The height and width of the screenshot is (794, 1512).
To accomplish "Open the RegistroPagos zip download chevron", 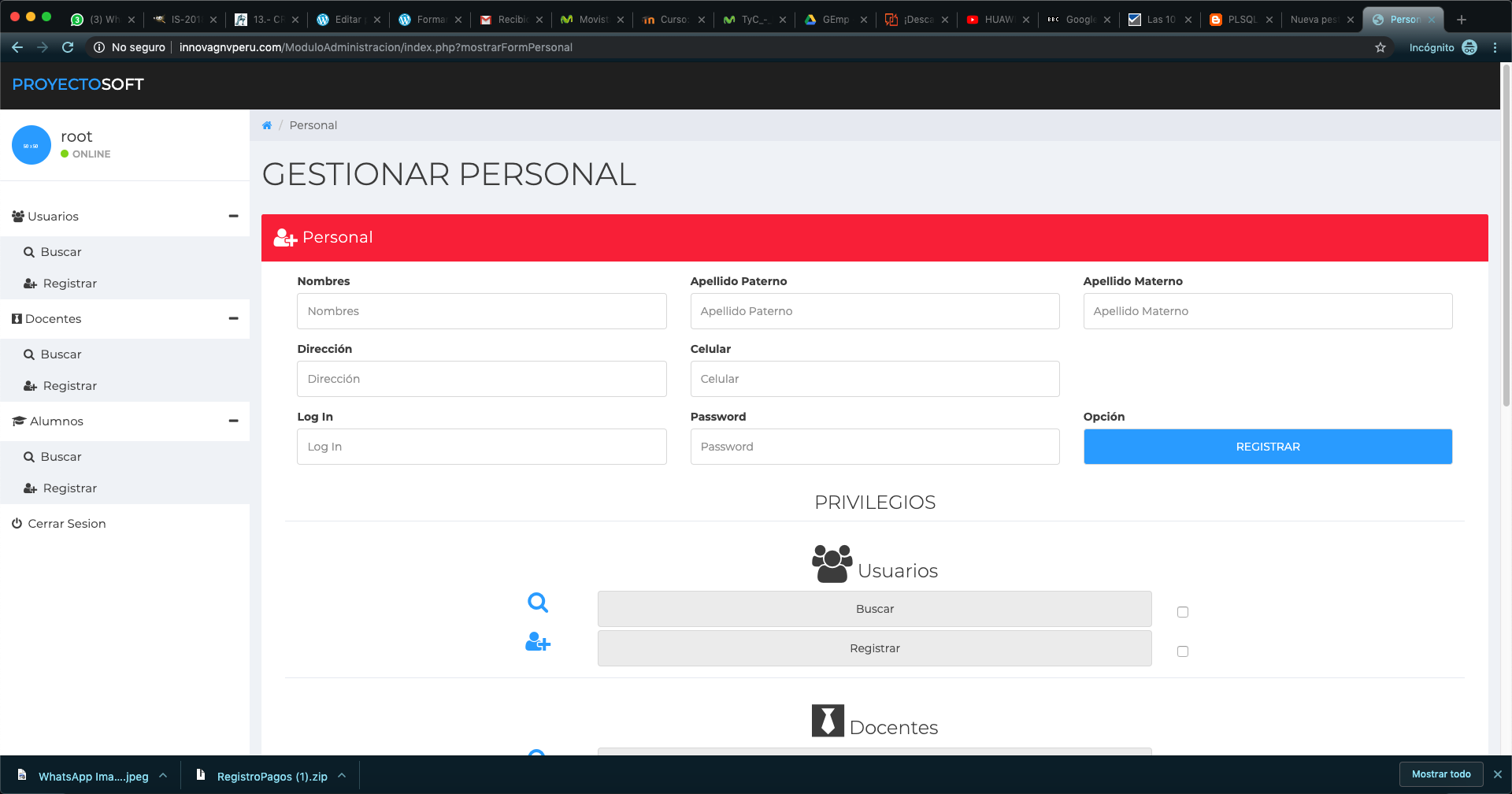I will click(x=343, y=776).
